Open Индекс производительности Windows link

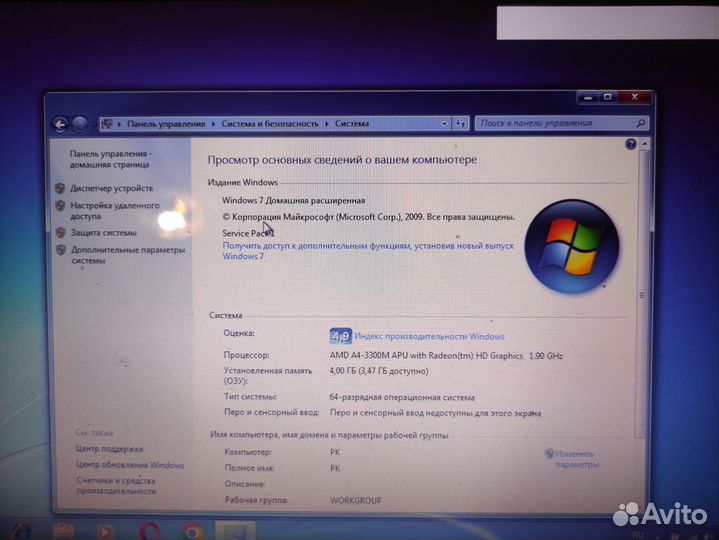coord(429,336)
